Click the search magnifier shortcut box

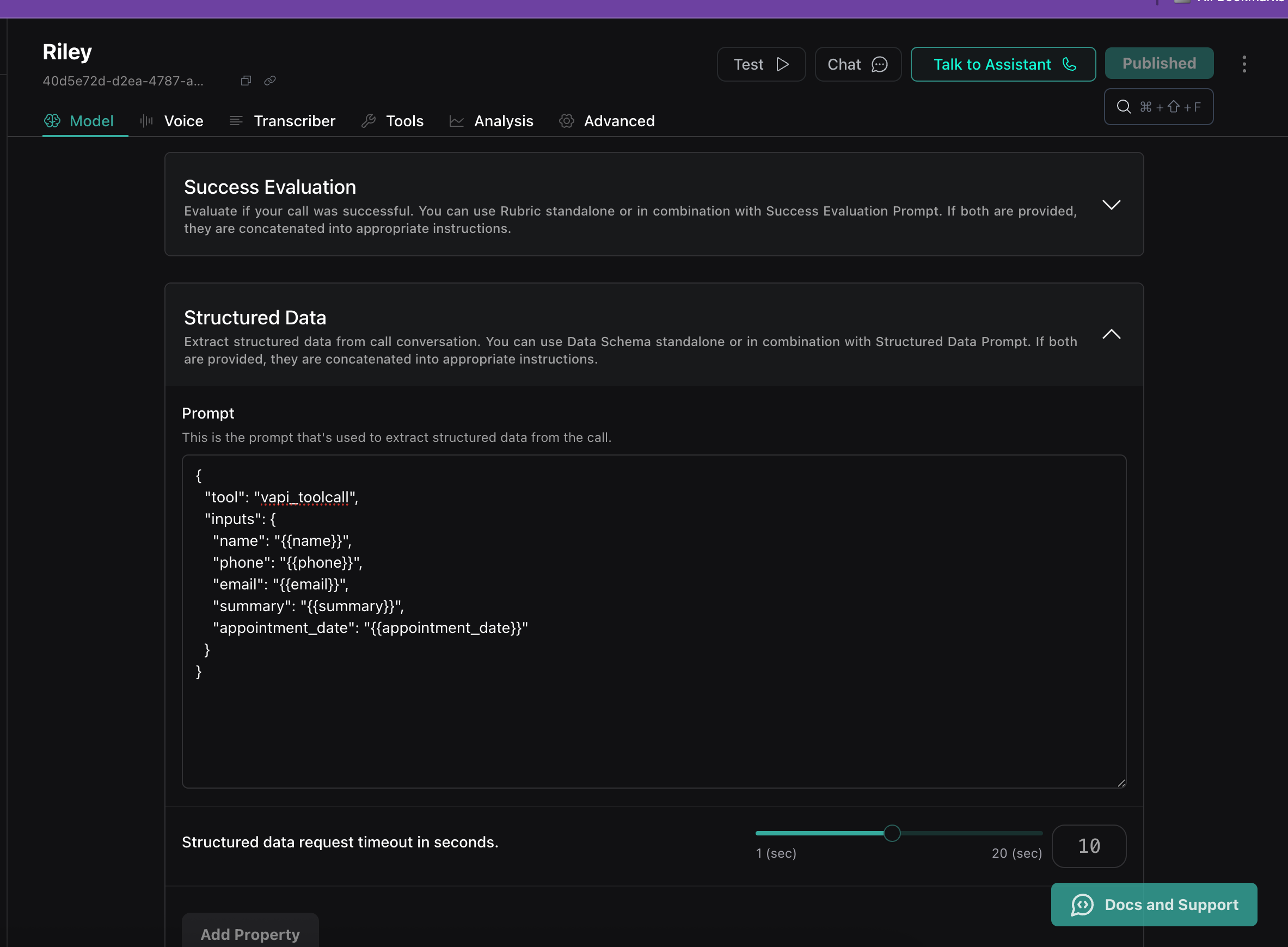pos(1158,107)
